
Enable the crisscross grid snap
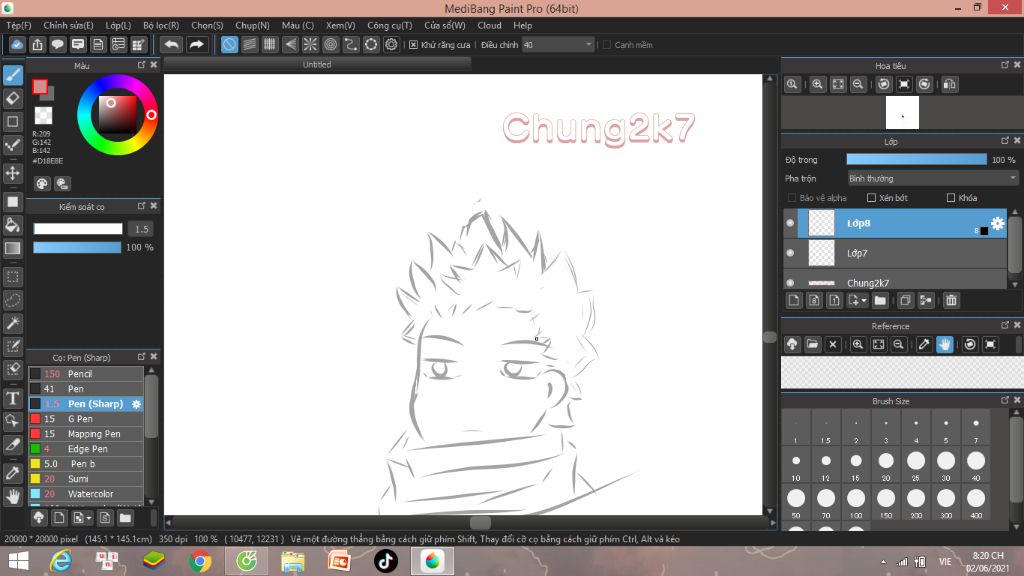[270, 44]
